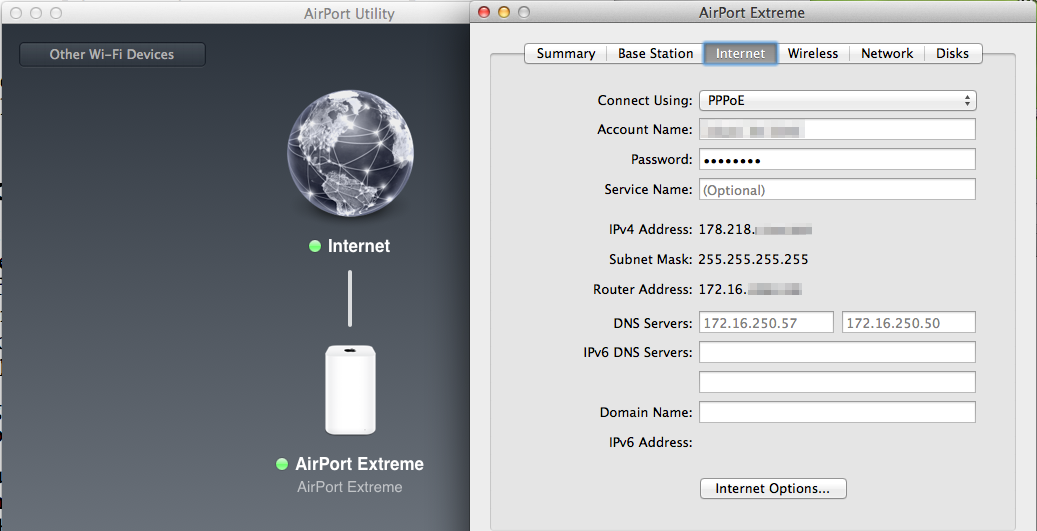This screenshot has height=531, width=1037.
Task: Focus the Domain Name field
Action: point(837,412)
